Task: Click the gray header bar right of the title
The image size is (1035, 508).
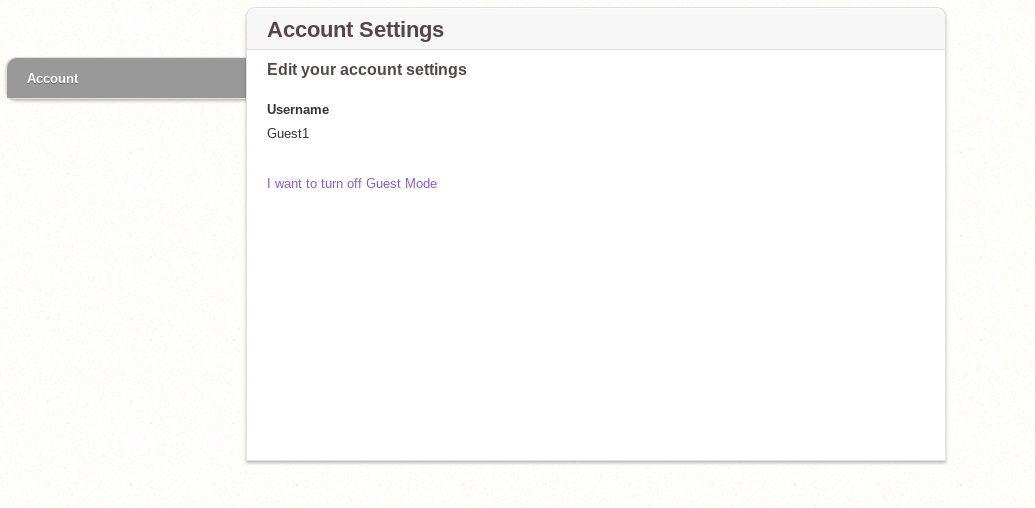Action: pos(700,30)
